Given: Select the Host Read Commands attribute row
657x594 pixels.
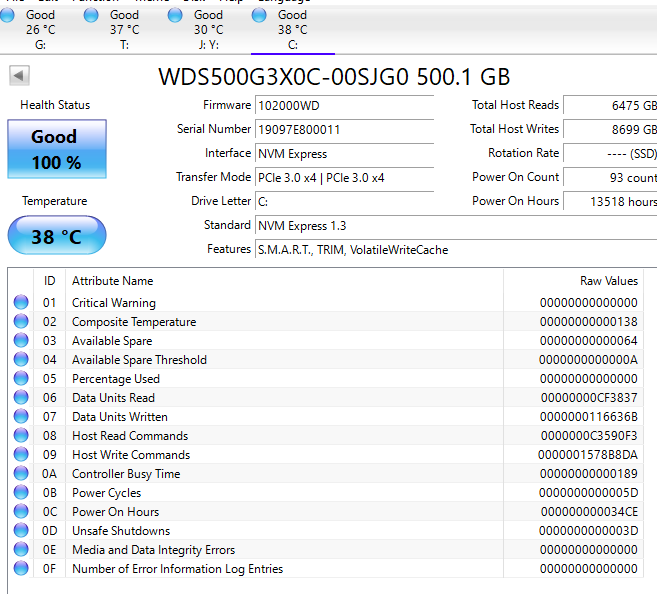Looking at the screenshot, I should [x=326, y=436].
